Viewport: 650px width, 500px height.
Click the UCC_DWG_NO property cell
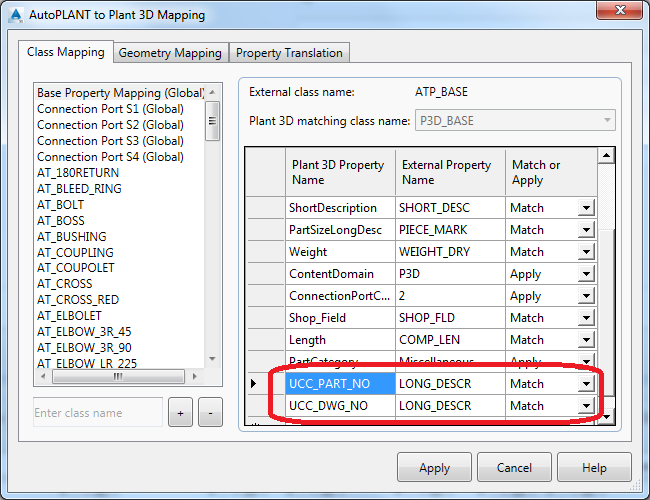point(340,405)
